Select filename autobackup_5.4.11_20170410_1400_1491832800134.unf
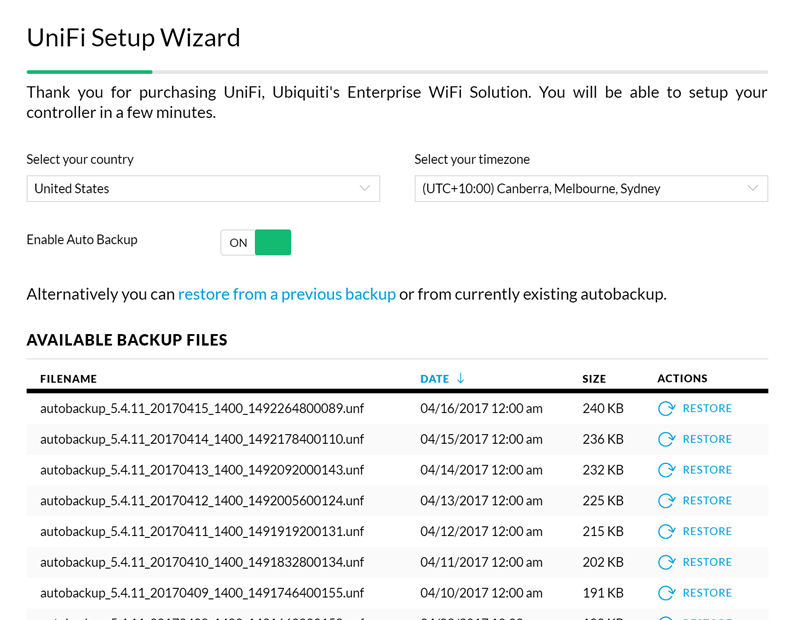 point(202,562)
